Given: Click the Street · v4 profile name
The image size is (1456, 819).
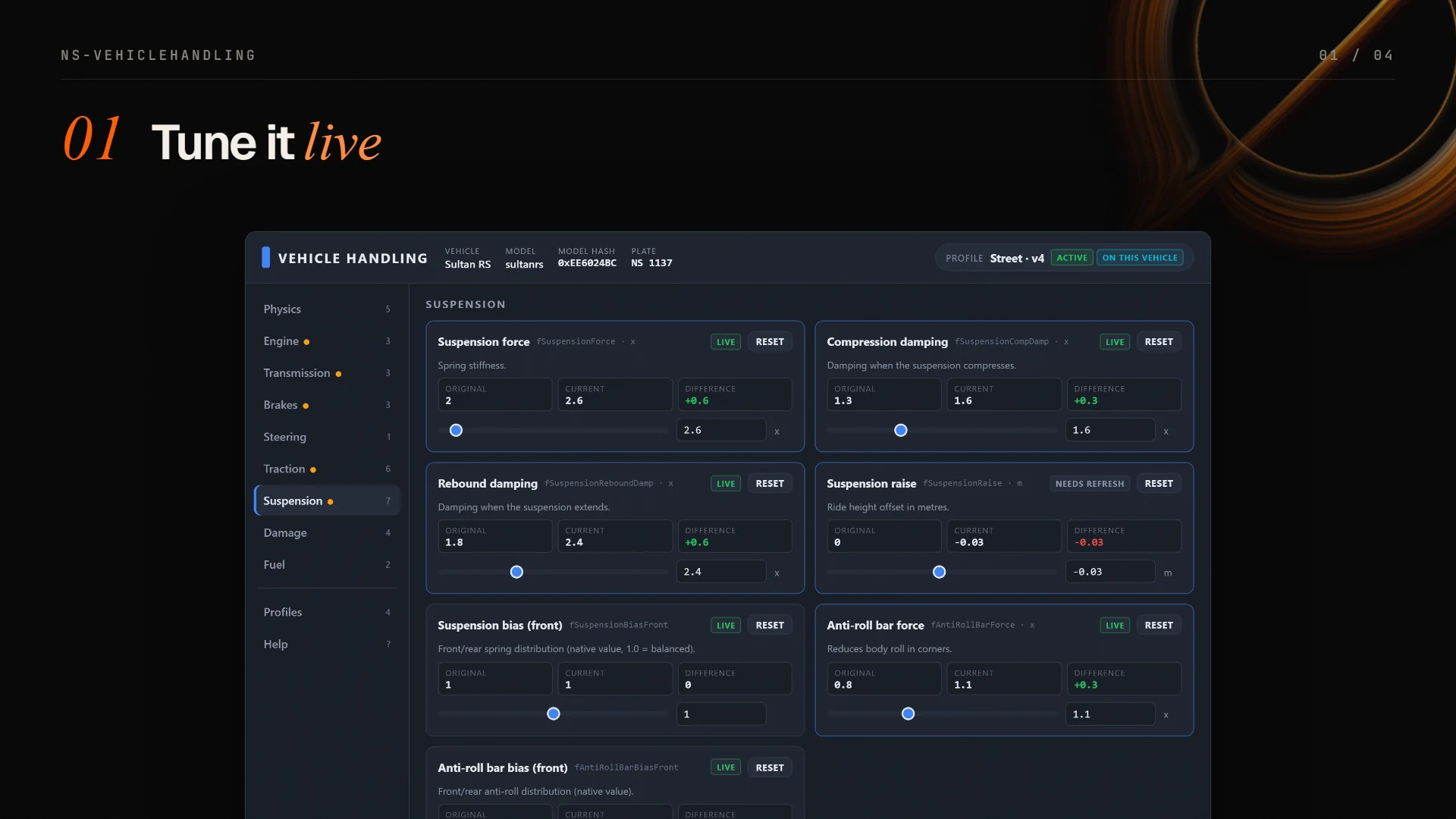Looking at the screenshot, I should (x=1017, y=258).
